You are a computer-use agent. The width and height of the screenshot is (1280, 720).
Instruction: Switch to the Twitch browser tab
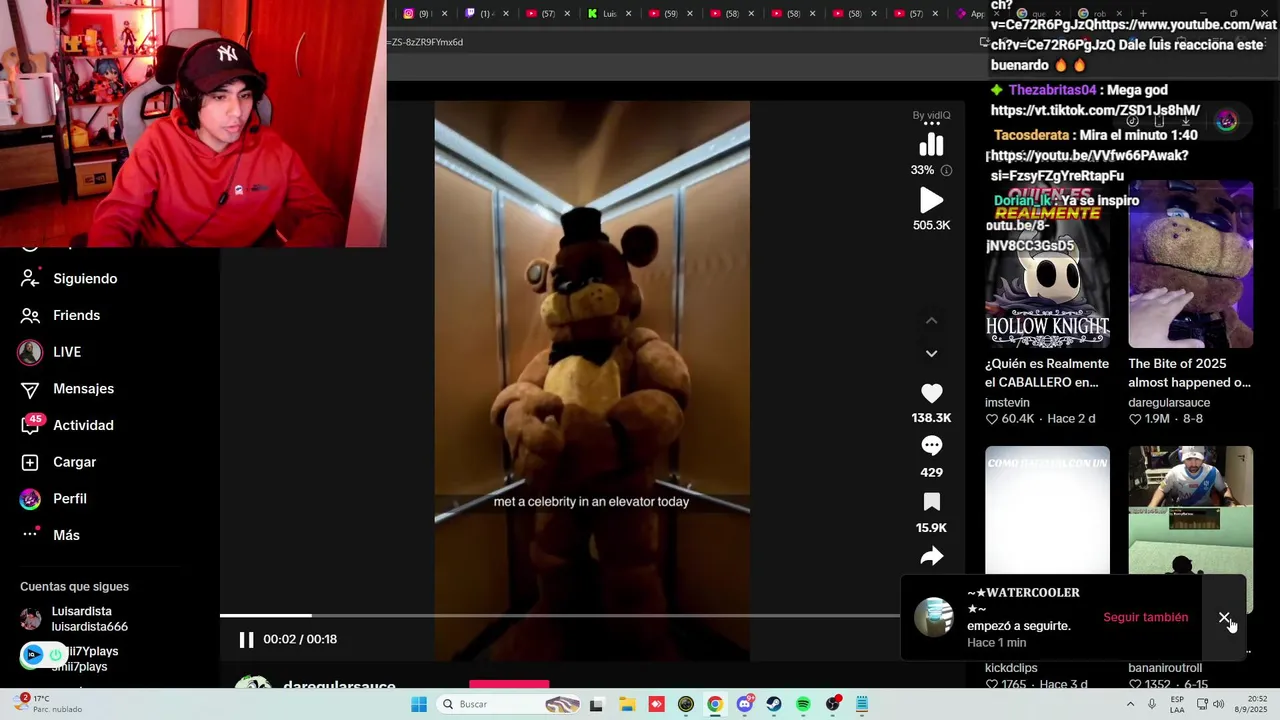pyautogui.click(x=479, y=14)
